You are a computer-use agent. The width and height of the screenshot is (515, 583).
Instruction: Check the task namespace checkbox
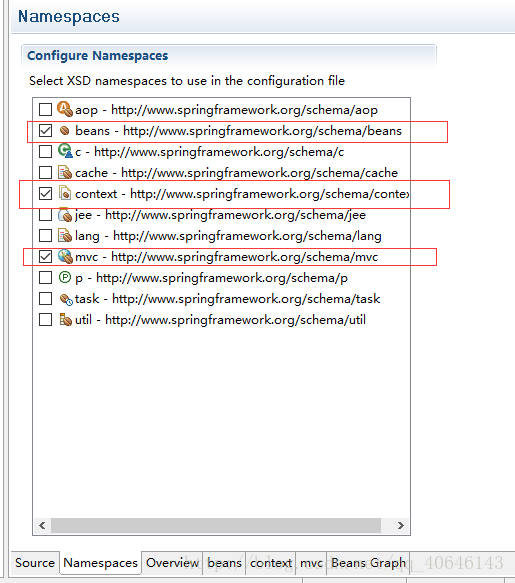45,299
